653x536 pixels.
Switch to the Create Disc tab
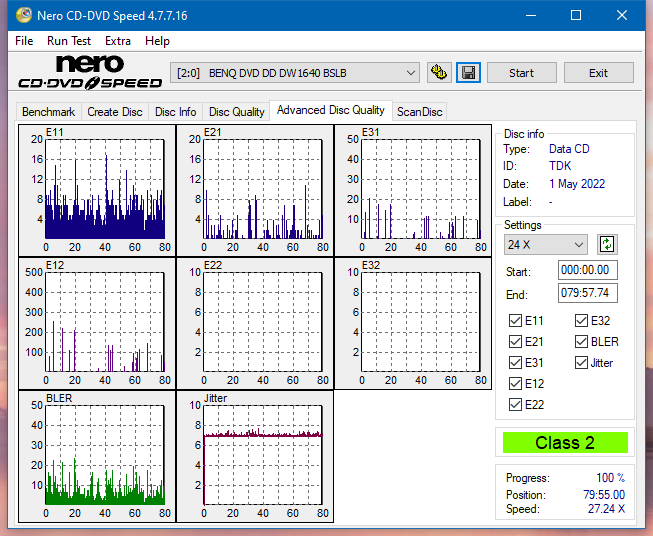115,112
